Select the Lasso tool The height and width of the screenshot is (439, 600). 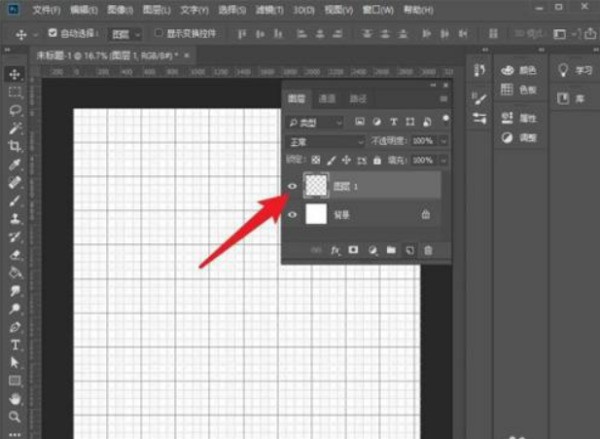pyautogui.click(x=15, y=111)
